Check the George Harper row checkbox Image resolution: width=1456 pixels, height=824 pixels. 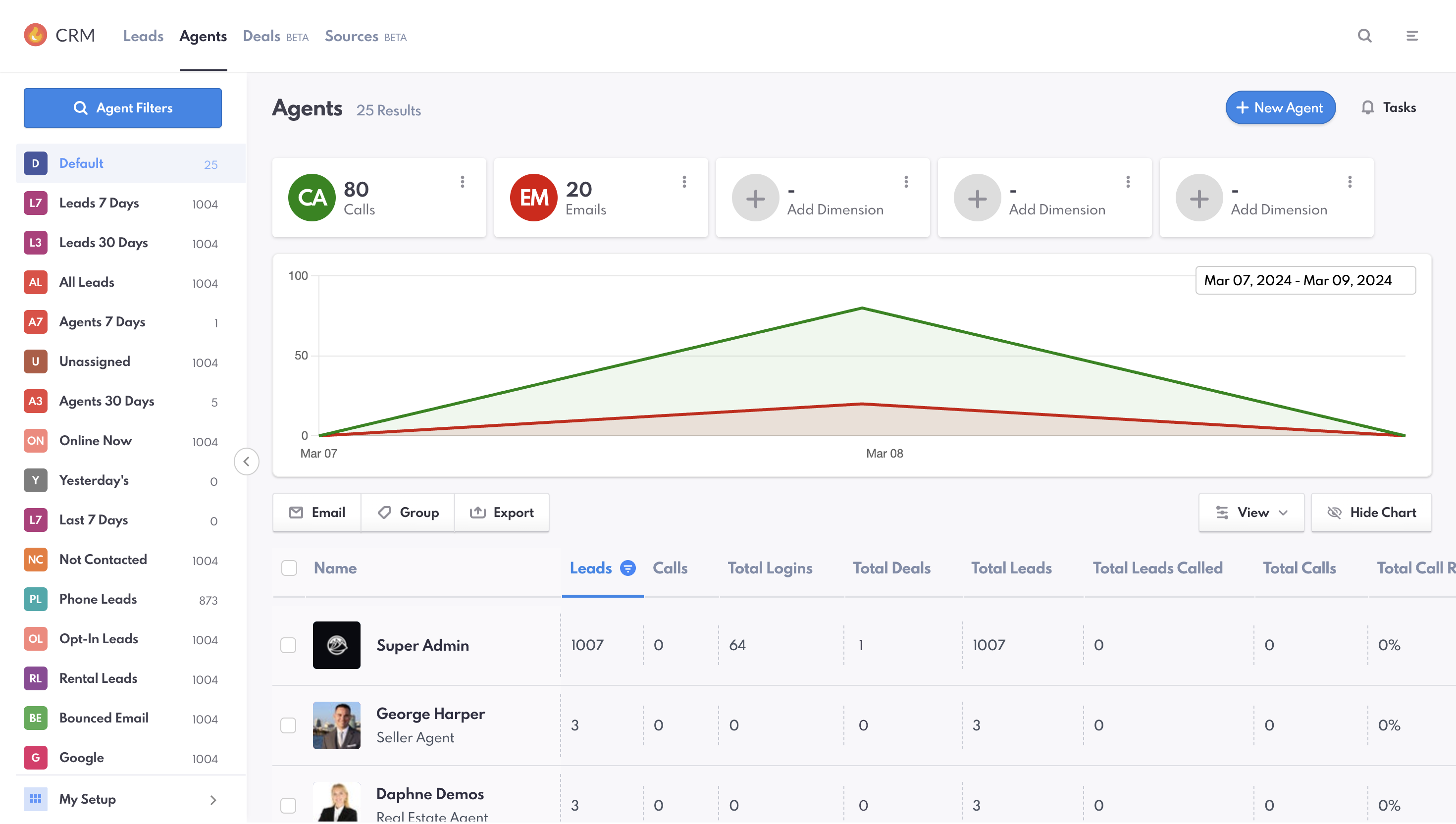click(x=288, y=725)
